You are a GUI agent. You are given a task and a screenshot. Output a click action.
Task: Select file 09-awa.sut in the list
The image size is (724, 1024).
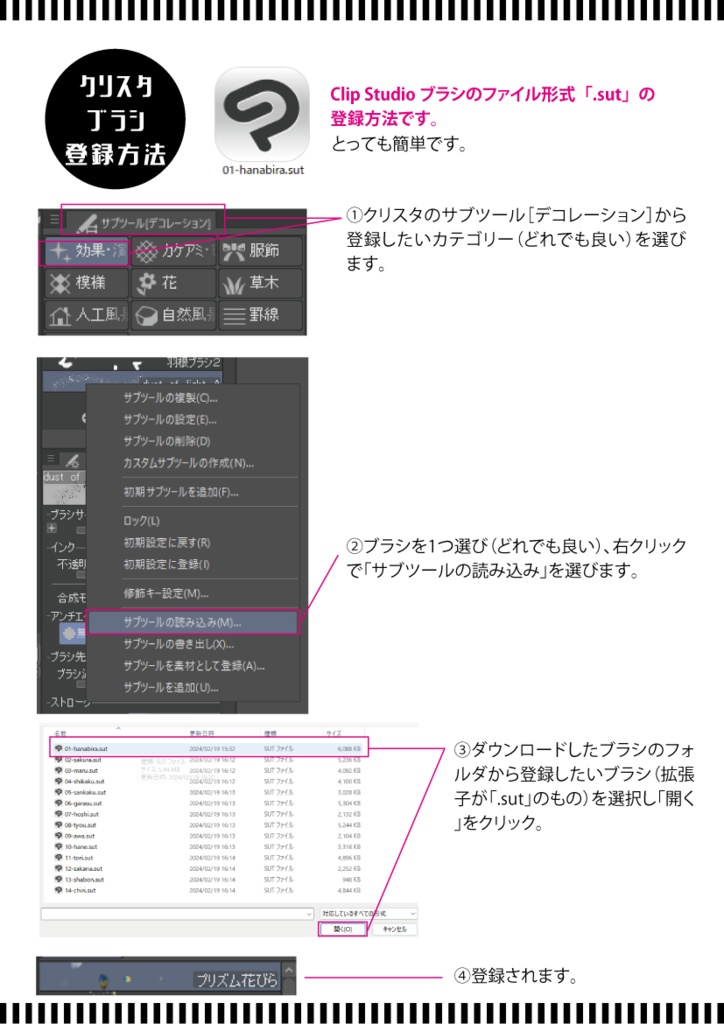click(210, 836)
